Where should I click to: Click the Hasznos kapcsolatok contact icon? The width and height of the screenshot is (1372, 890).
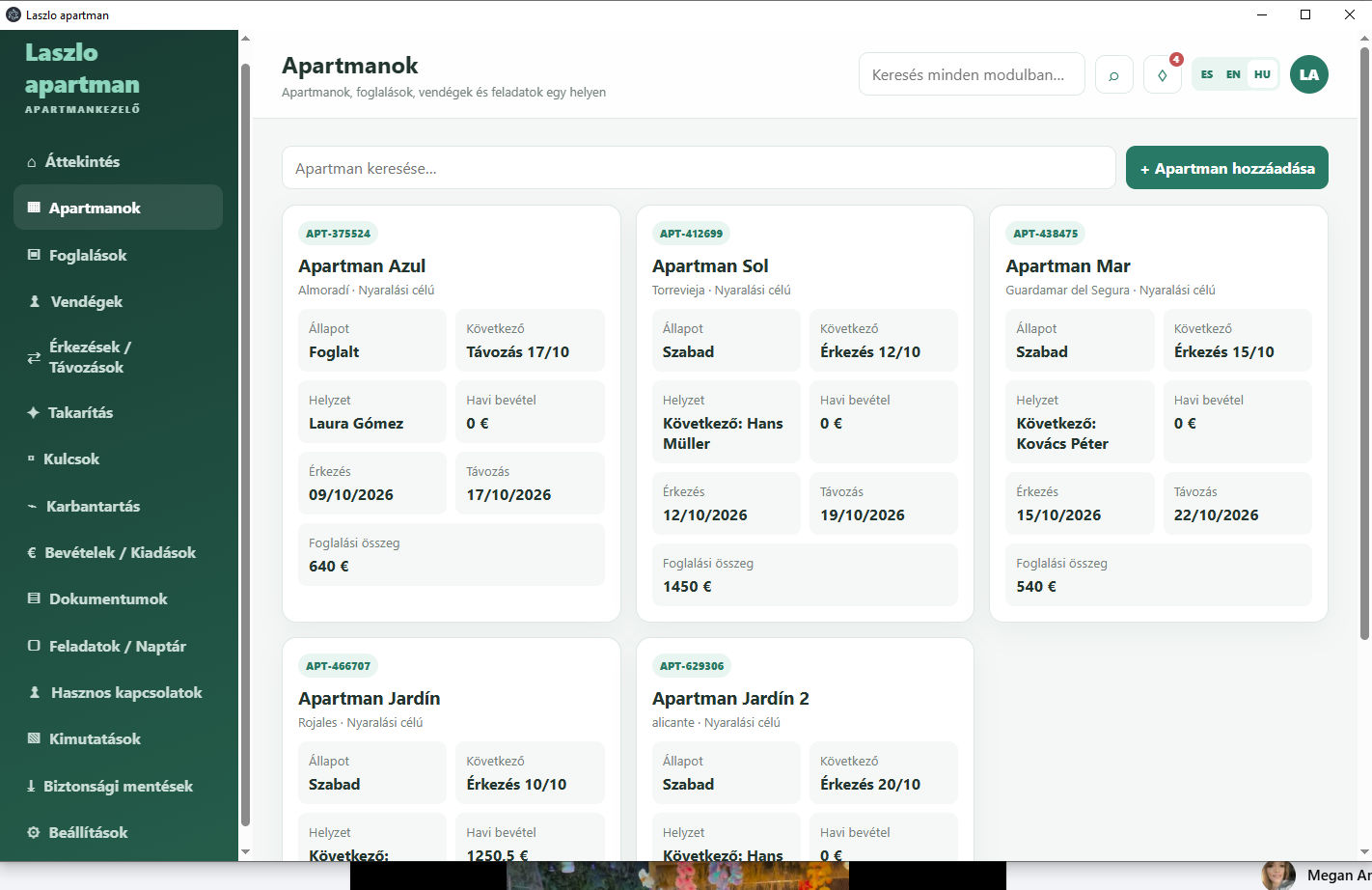click(x=35, y=692)
